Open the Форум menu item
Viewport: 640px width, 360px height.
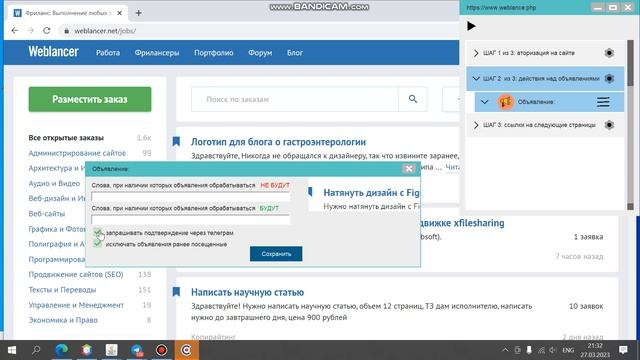[x=260, y=53]
